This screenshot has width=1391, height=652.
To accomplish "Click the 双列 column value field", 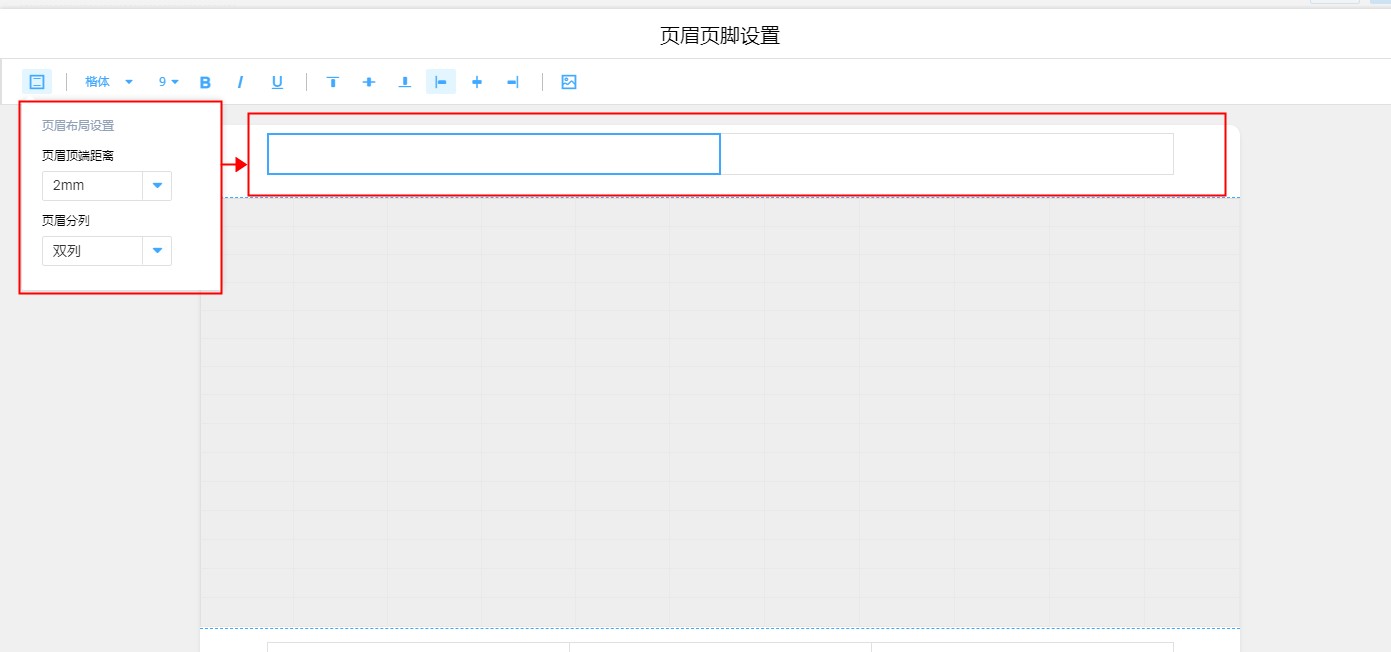I will (92, 251).
